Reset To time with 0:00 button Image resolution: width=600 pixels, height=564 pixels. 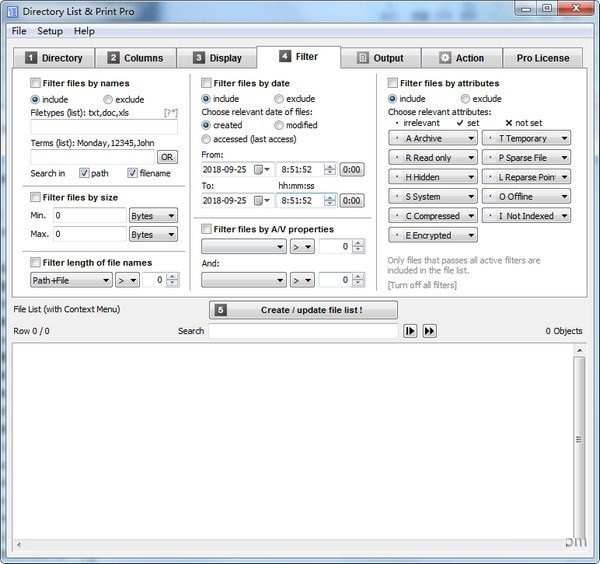pyautogui.click(x=352, y=200)
